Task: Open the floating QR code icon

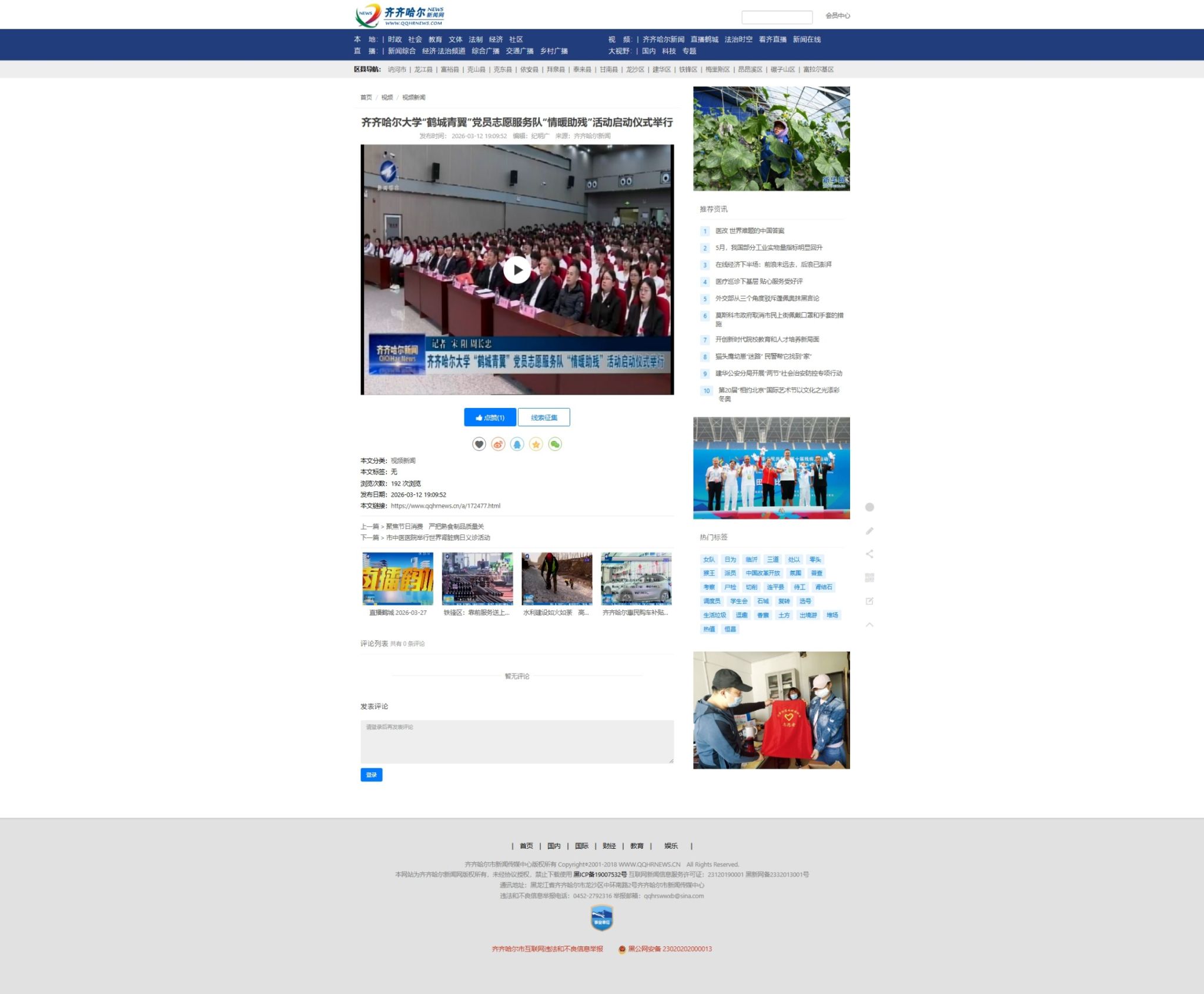Action: tap(869, 577)
